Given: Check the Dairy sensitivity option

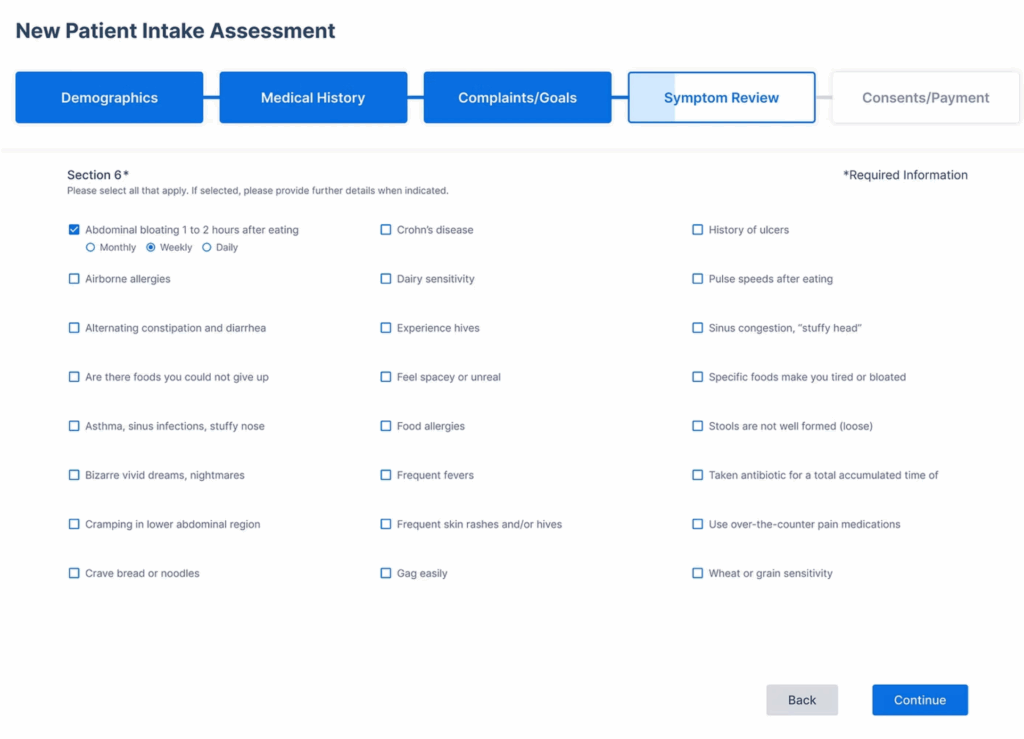Looking at the screenshot, I should (x=386, y=279).
